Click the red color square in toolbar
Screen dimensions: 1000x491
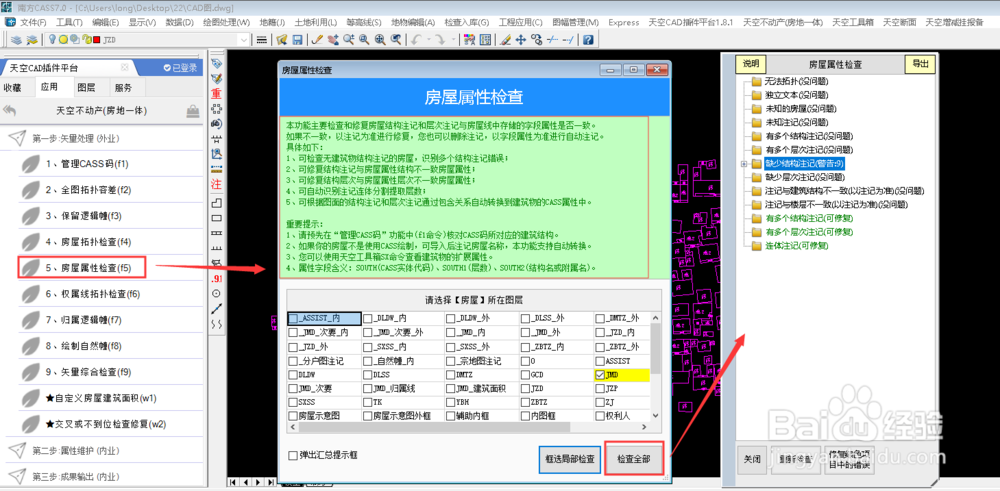click(x=96, y=40)
